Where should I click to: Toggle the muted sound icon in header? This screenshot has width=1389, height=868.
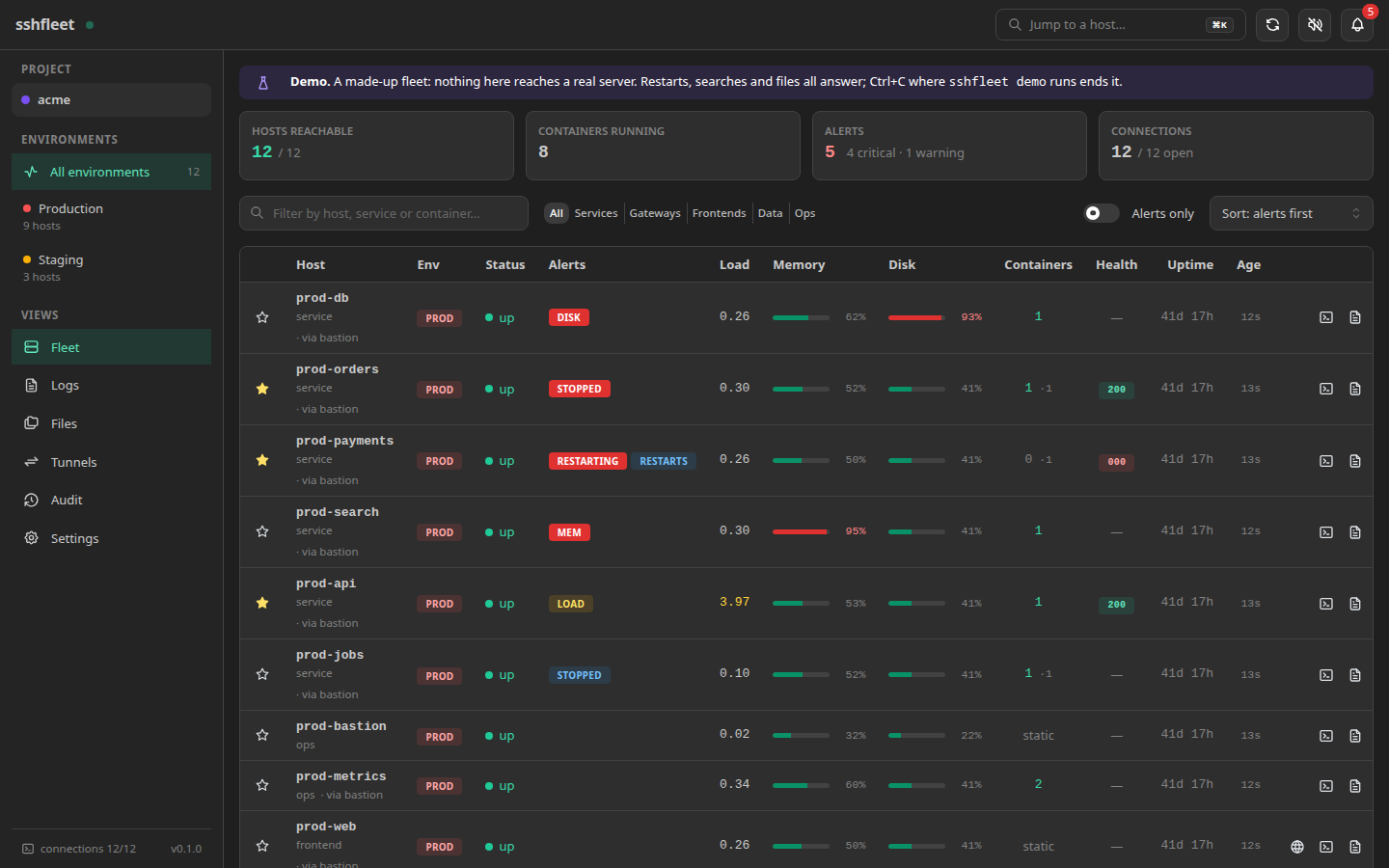pyautogui.click(x=1315, y=25)
